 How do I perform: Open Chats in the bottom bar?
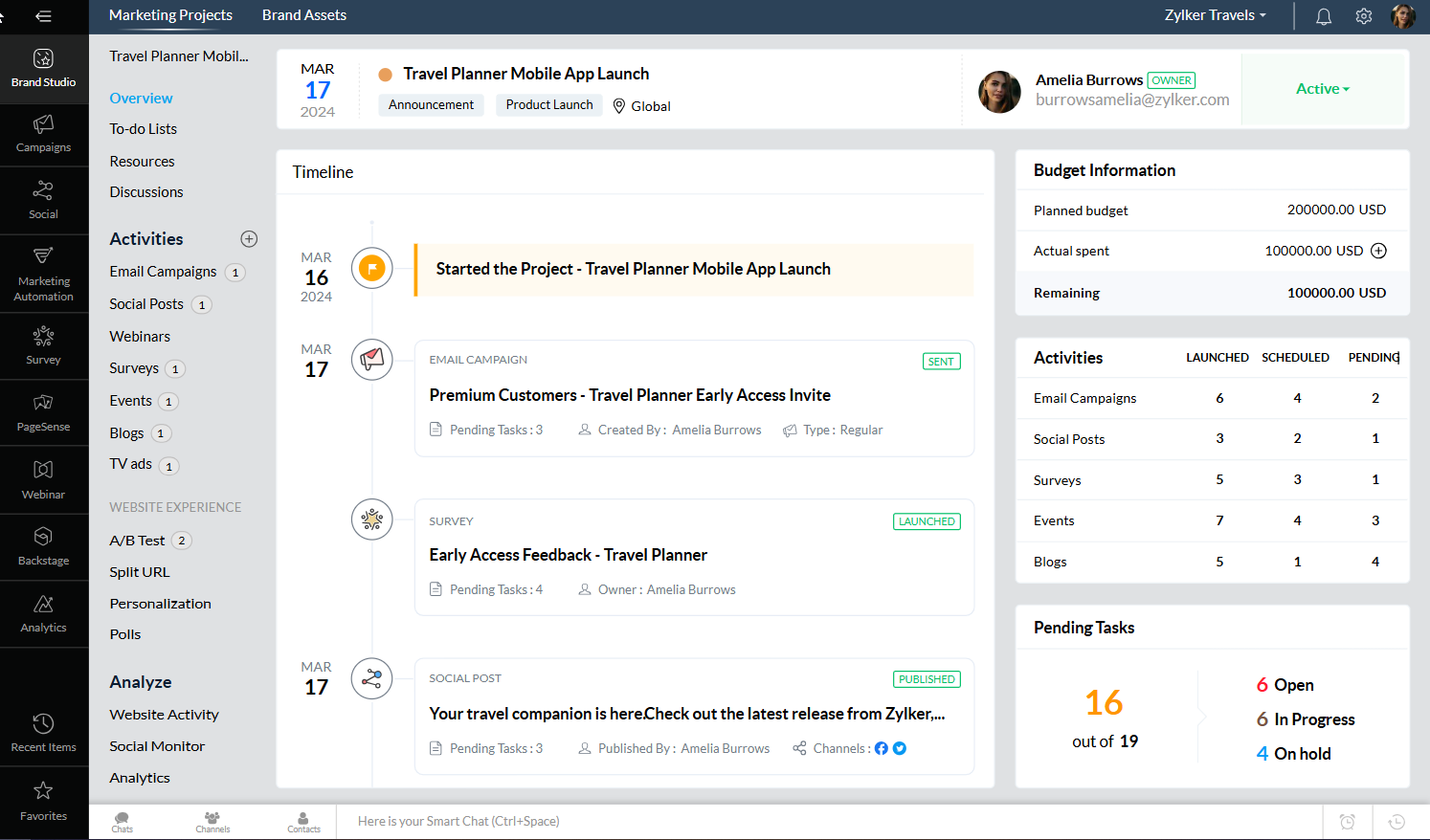tap(122, 821)
